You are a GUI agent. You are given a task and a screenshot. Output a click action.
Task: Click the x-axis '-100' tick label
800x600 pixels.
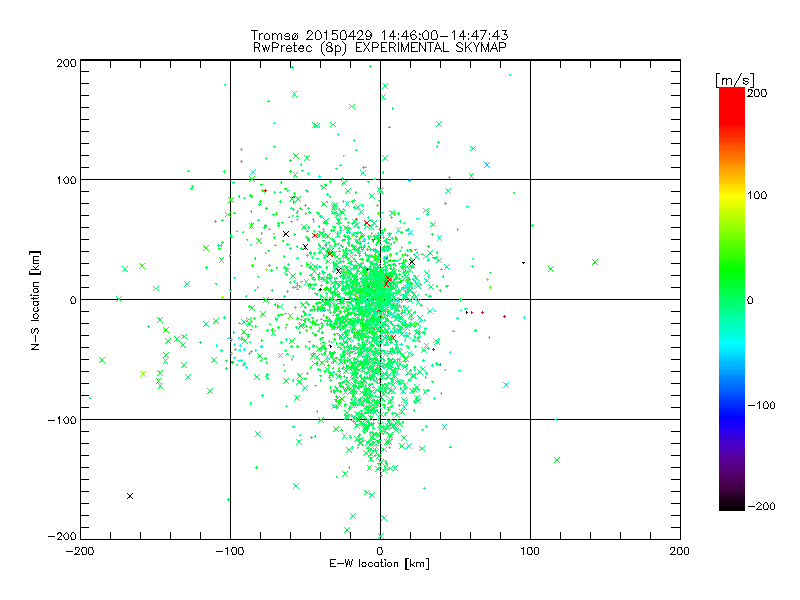[230, 551]
